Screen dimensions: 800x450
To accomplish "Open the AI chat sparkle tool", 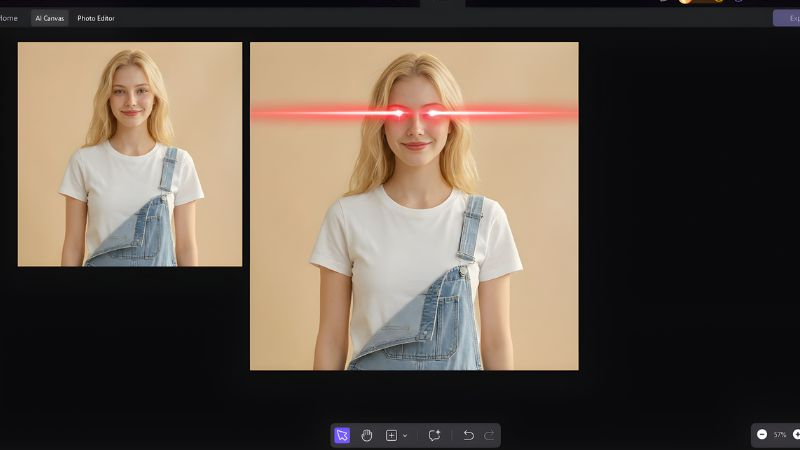I will [434, 435].
